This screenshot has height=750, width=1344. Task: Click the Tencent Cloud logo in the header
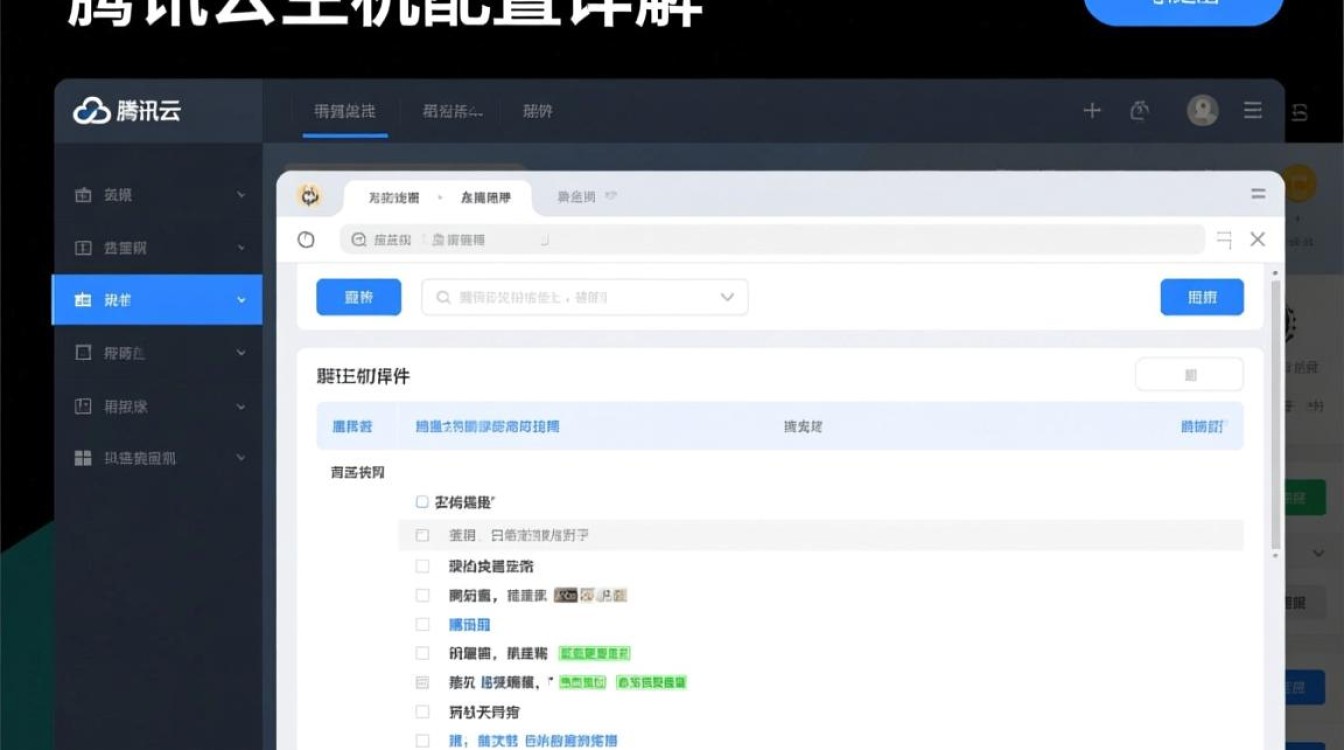(x=126, y=111)
